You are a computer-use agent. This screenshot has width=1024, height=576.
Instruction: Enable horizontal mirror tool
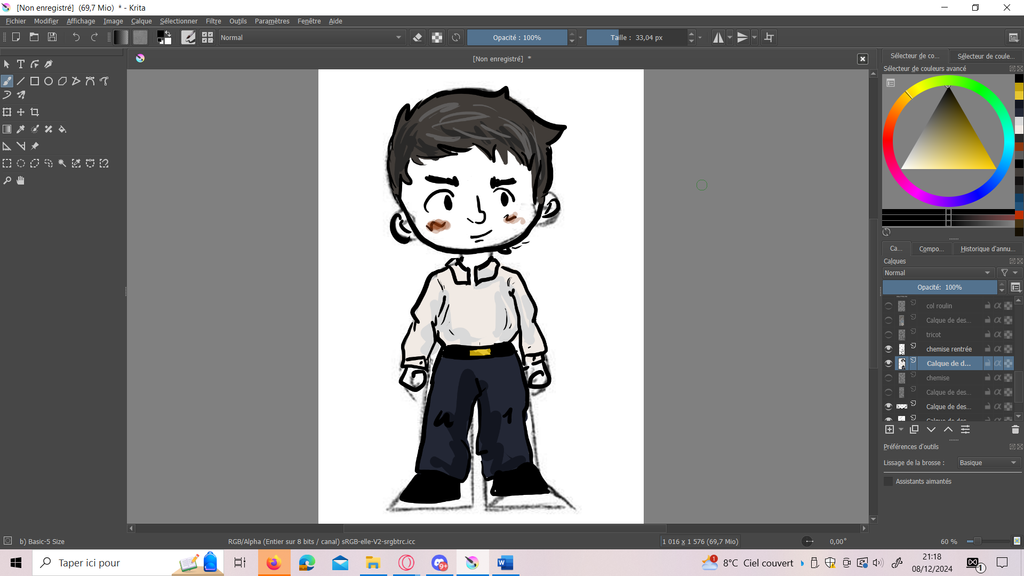point(717,37)
